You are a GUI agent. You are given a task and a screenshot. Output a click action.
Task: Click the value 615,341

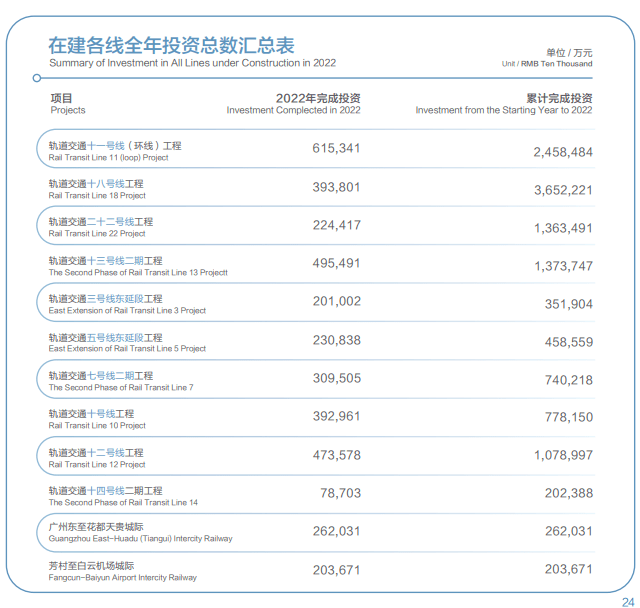click(336, 148)
